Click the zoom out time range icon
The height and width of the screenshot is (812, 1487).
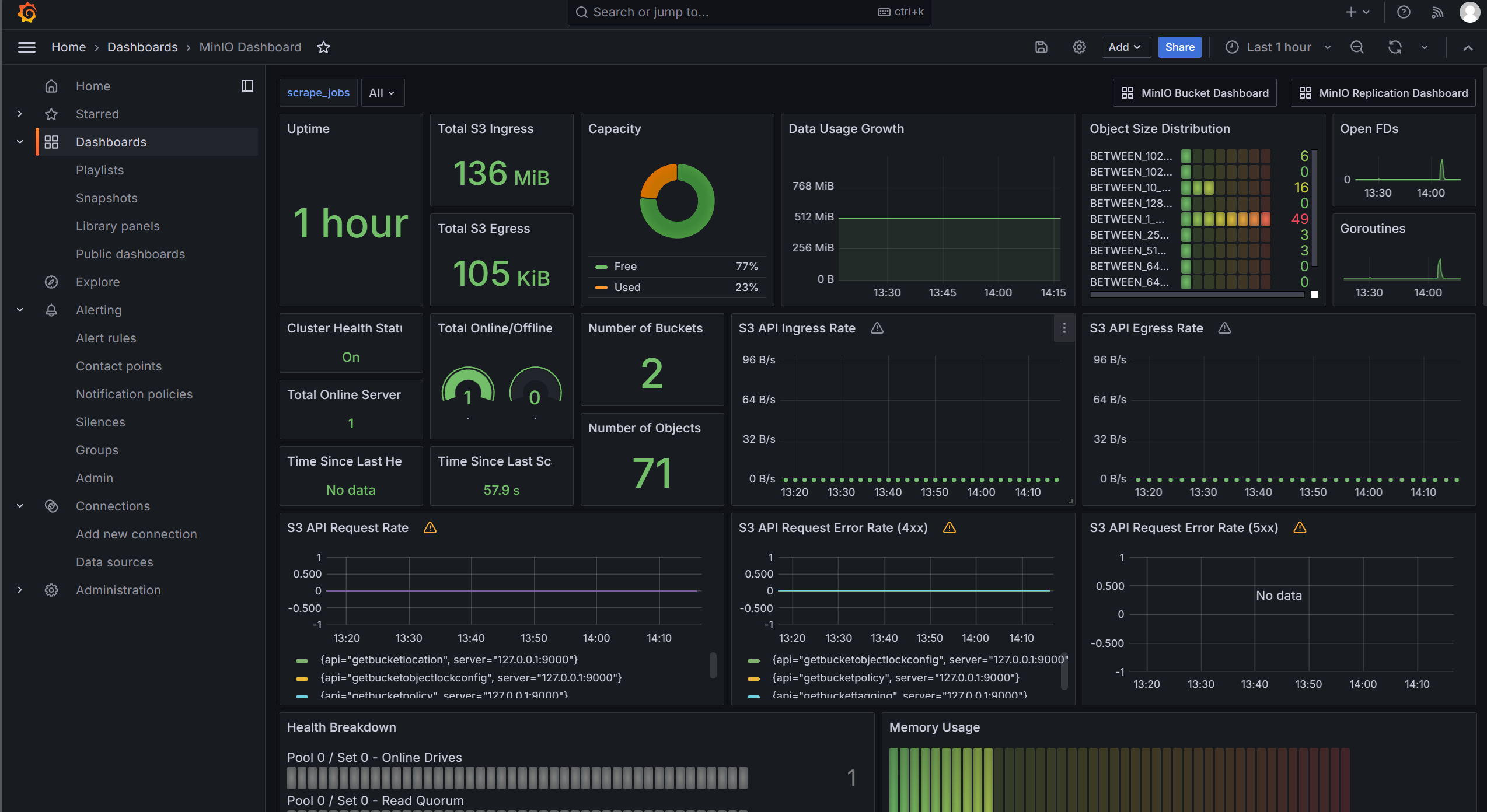[x=1357, y=47]
